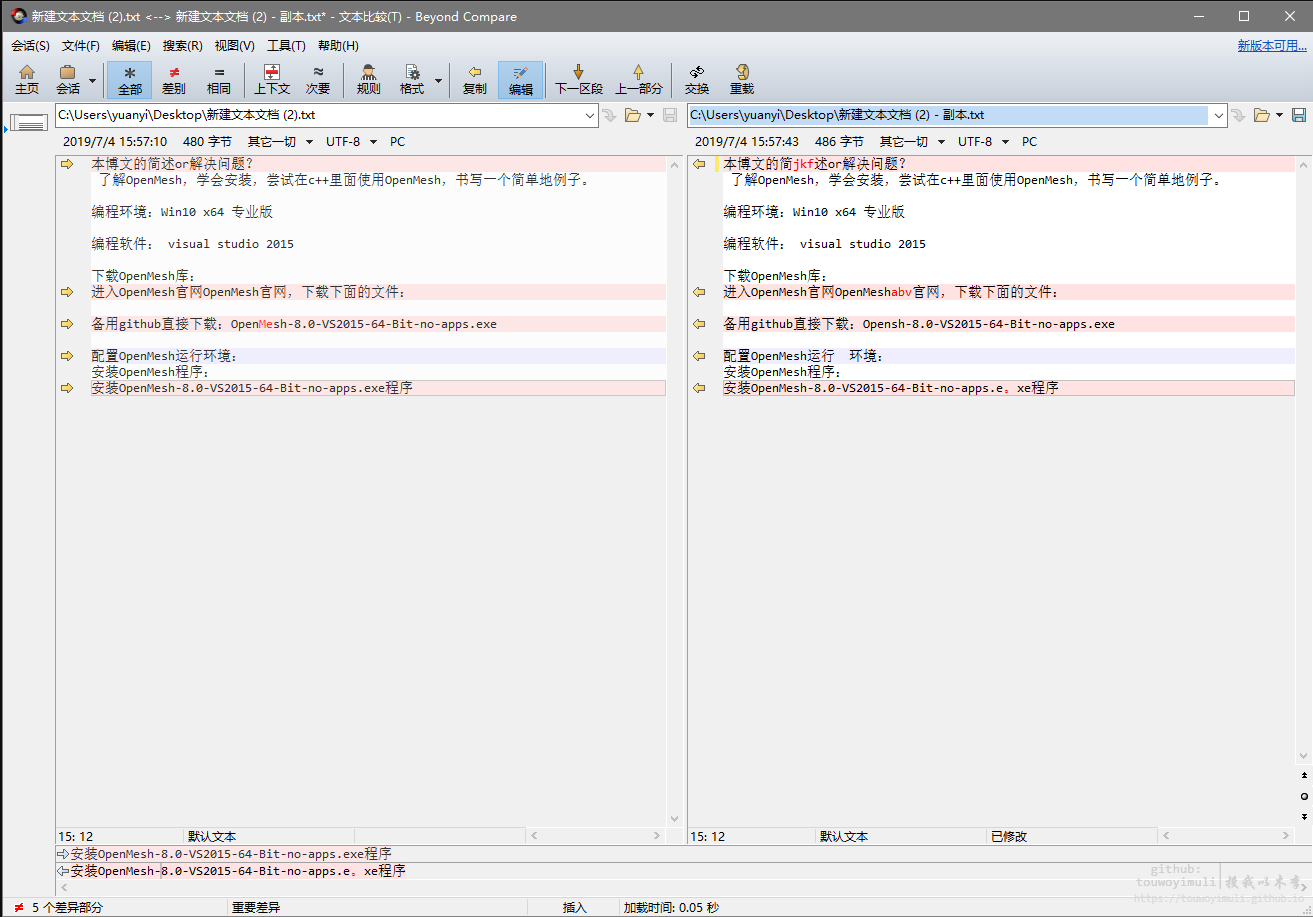Open the 工具(T) menu
The height and width of the screenshot is (917, 1313).
(x=286, y=46)
